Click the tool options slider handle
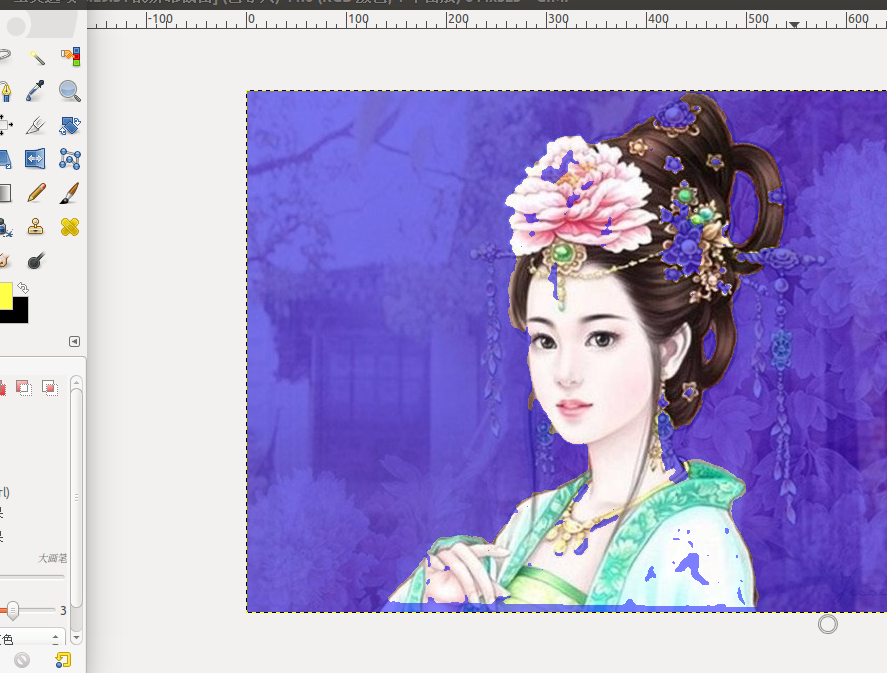 [13, 609]
